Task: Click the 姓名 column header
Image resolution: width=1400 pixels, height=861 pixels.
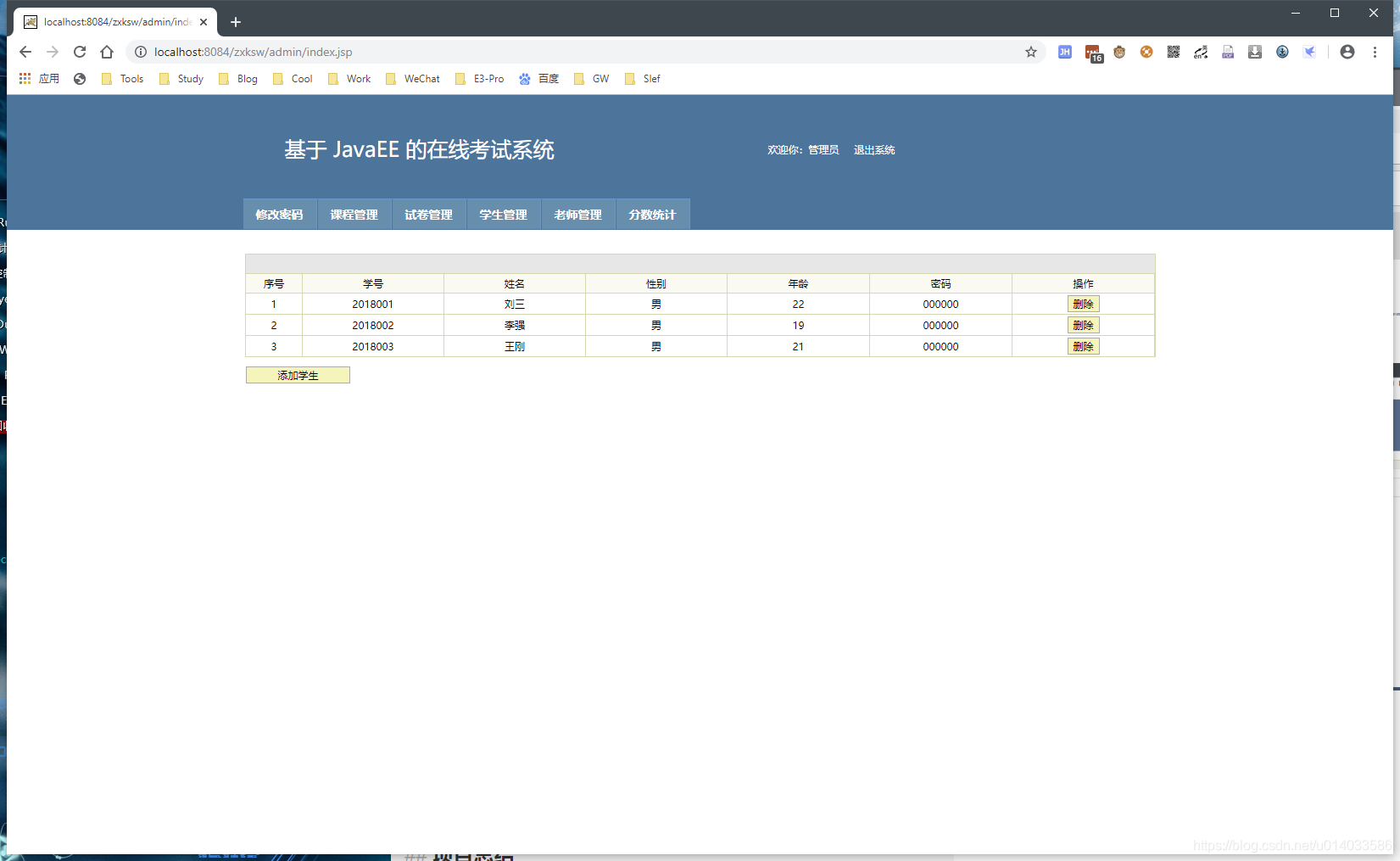Action: click(515, 283)
